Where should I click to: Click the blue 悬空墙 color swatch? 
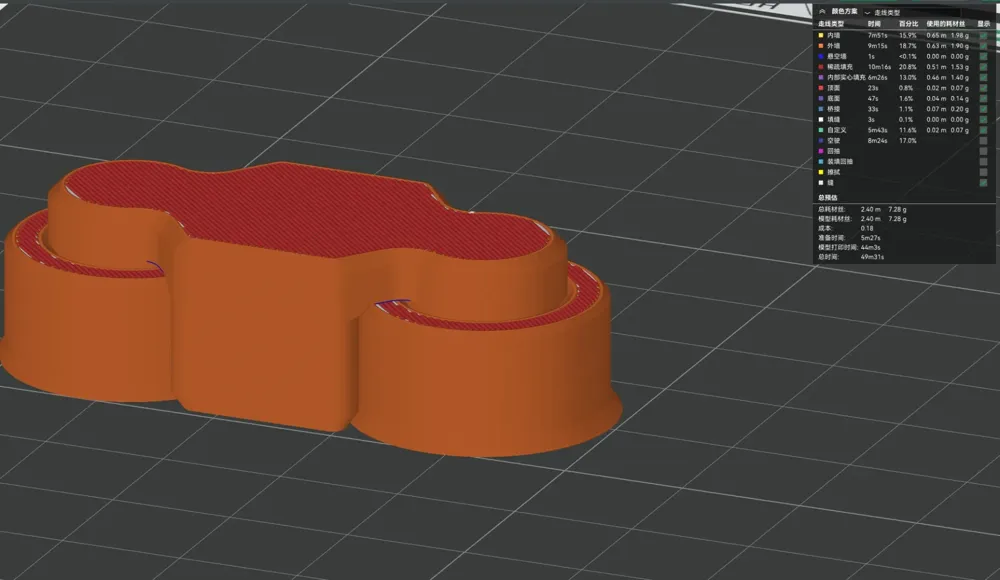click(821, 57)
